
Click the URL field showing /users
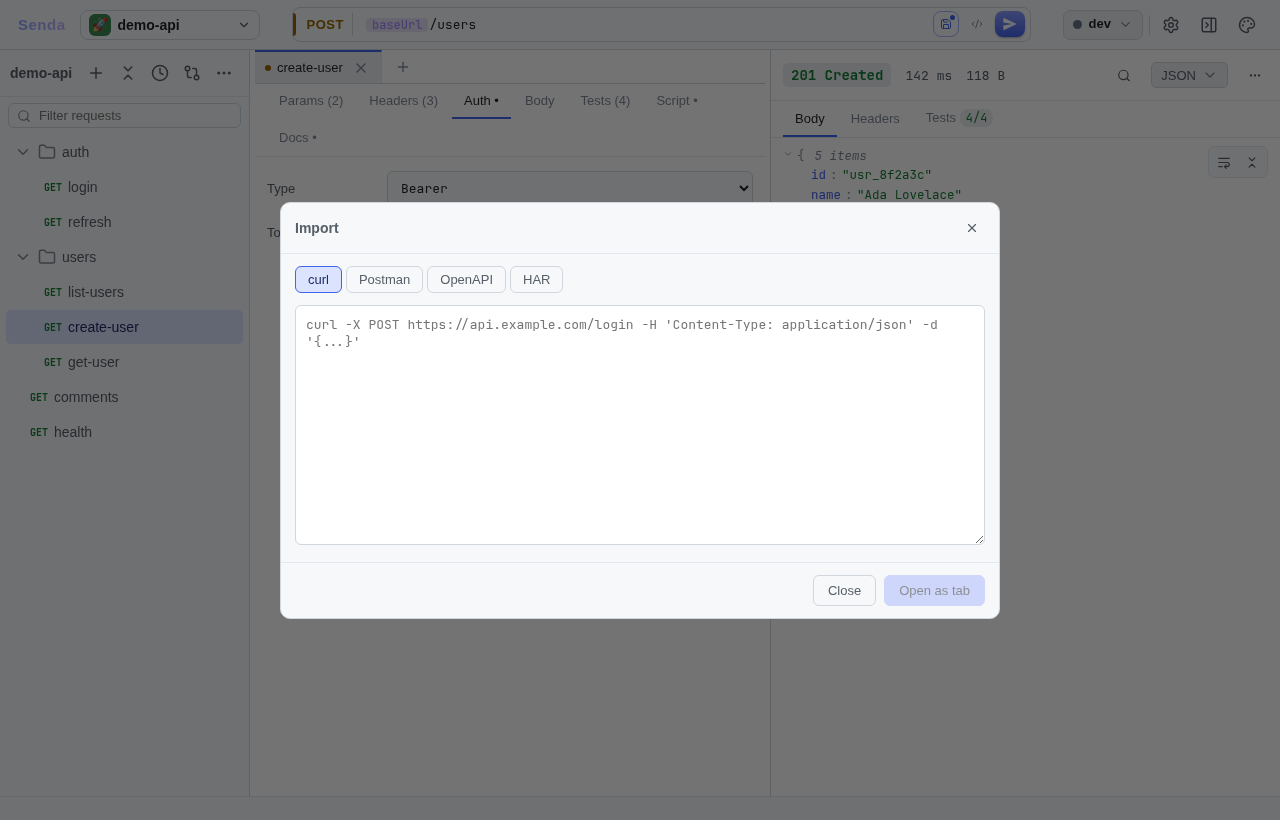pos(644,25)
